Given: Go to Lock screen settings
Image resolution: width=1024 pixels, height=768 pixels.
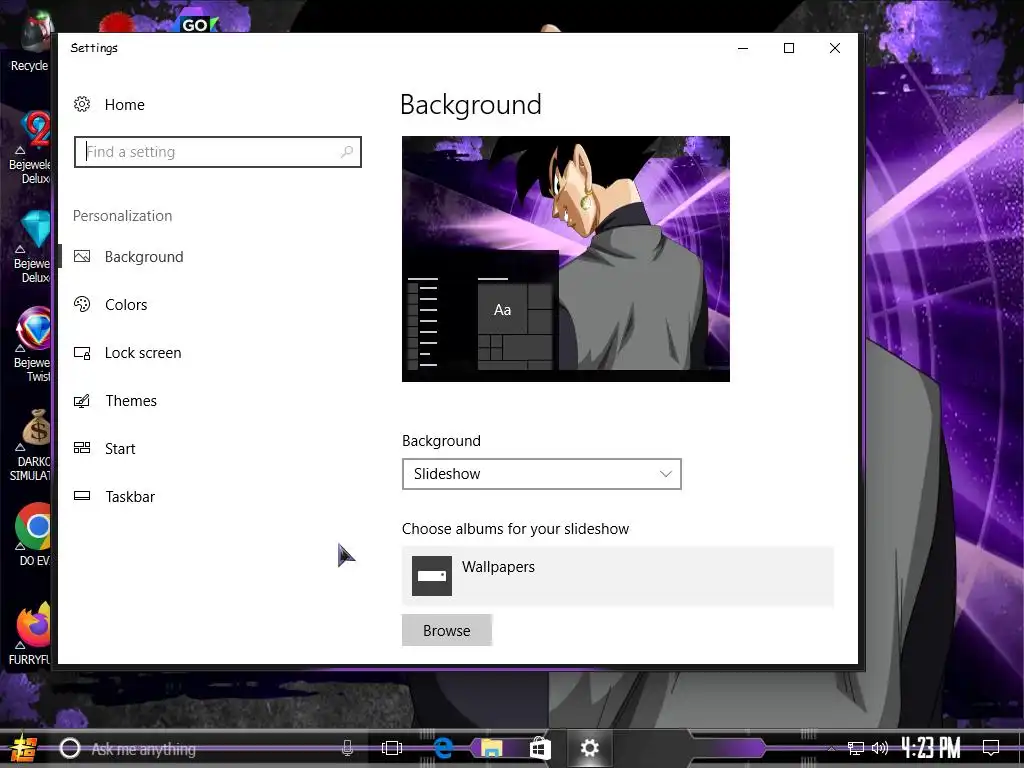Looking at the screenshot, I should click(x=143, y=353).
